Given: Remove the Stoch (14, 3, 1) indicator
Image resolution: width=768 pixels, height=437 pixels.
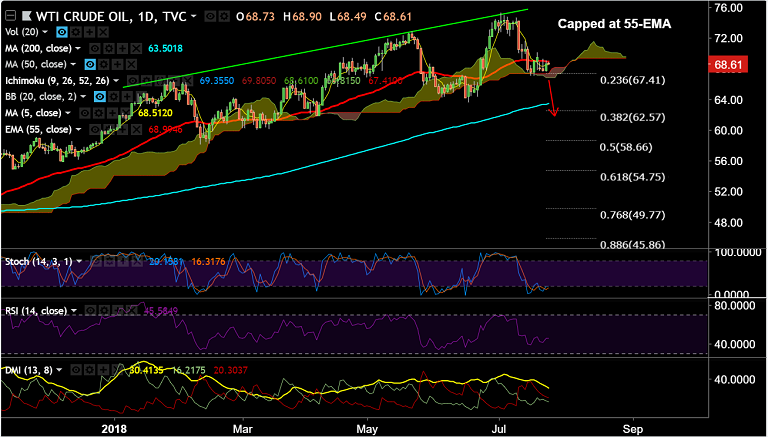Looking at the screenshot, I should [x=137, y=261].
